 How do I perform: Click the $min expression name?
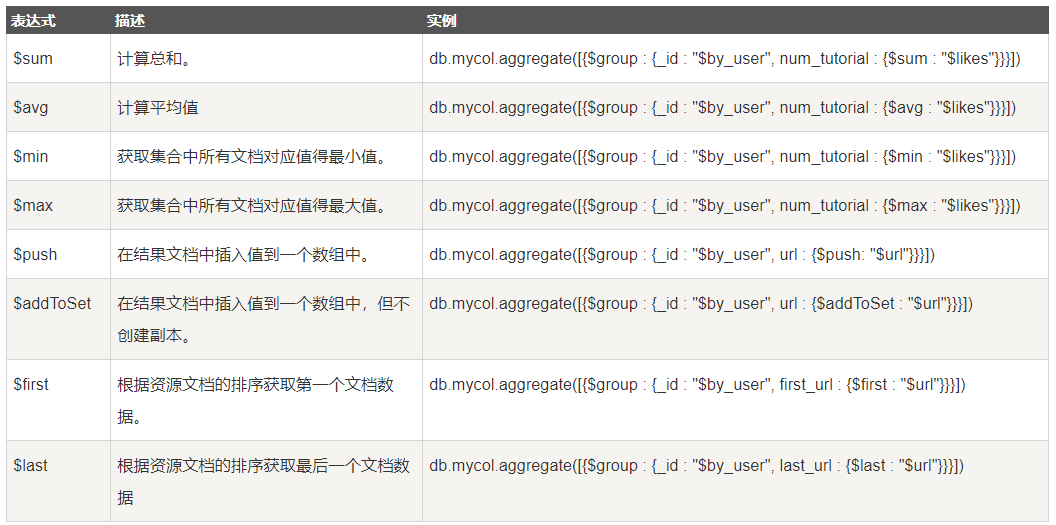pos(31,156)
